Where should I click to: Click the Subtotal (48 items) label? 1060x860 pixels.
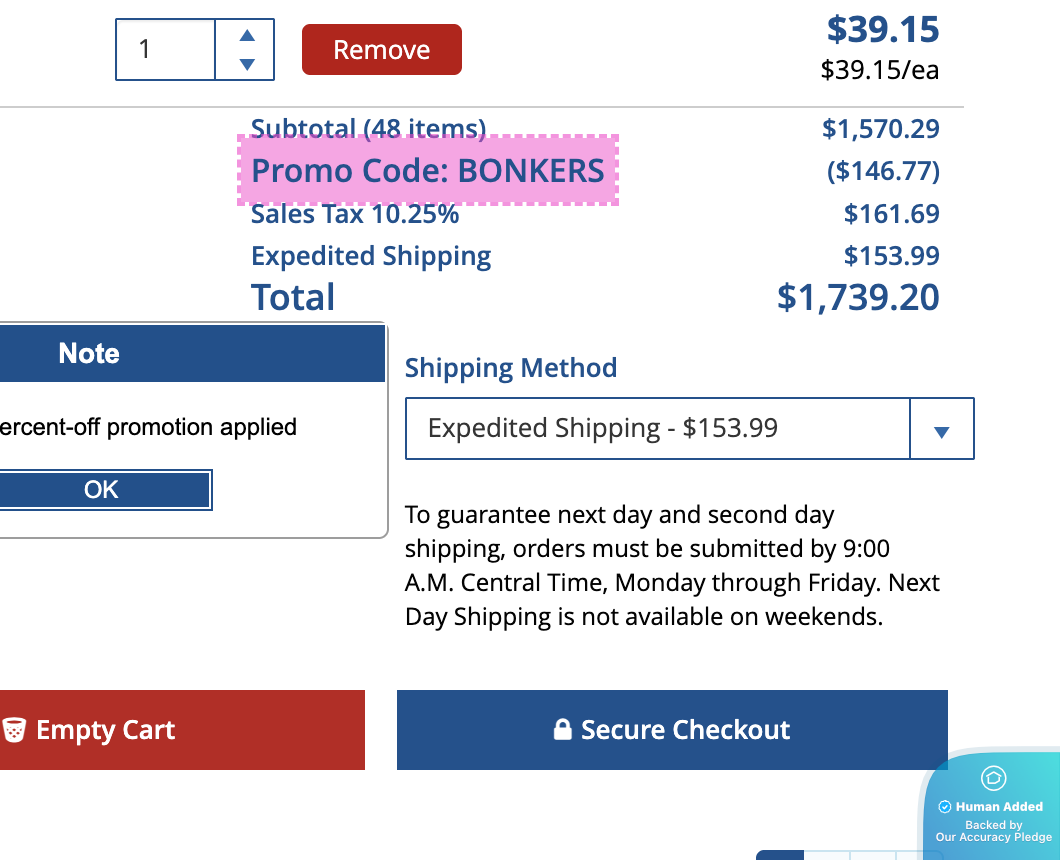368,126
